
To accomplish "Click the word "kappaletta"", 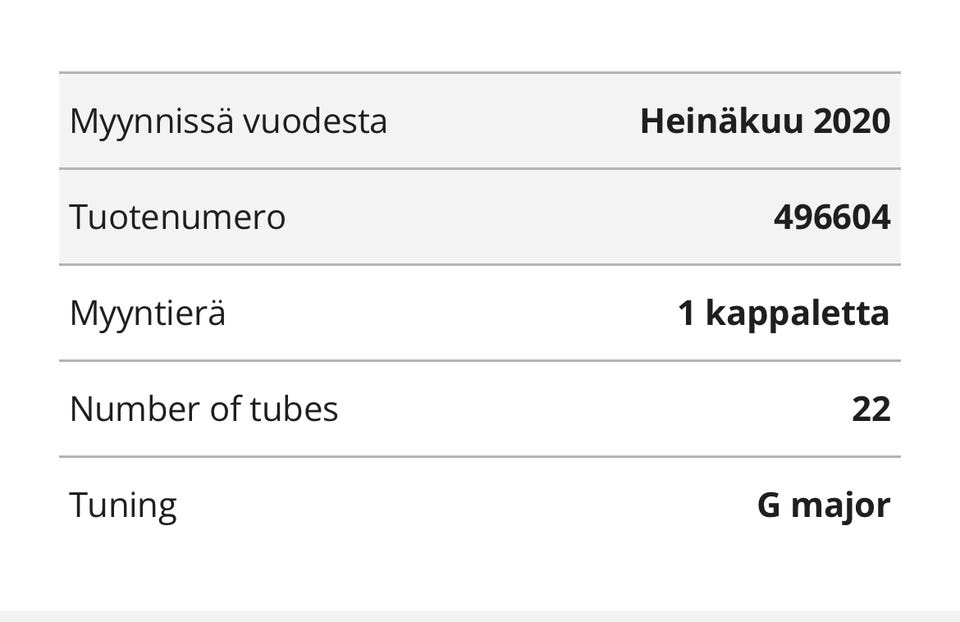I will [x=797, y=313].
